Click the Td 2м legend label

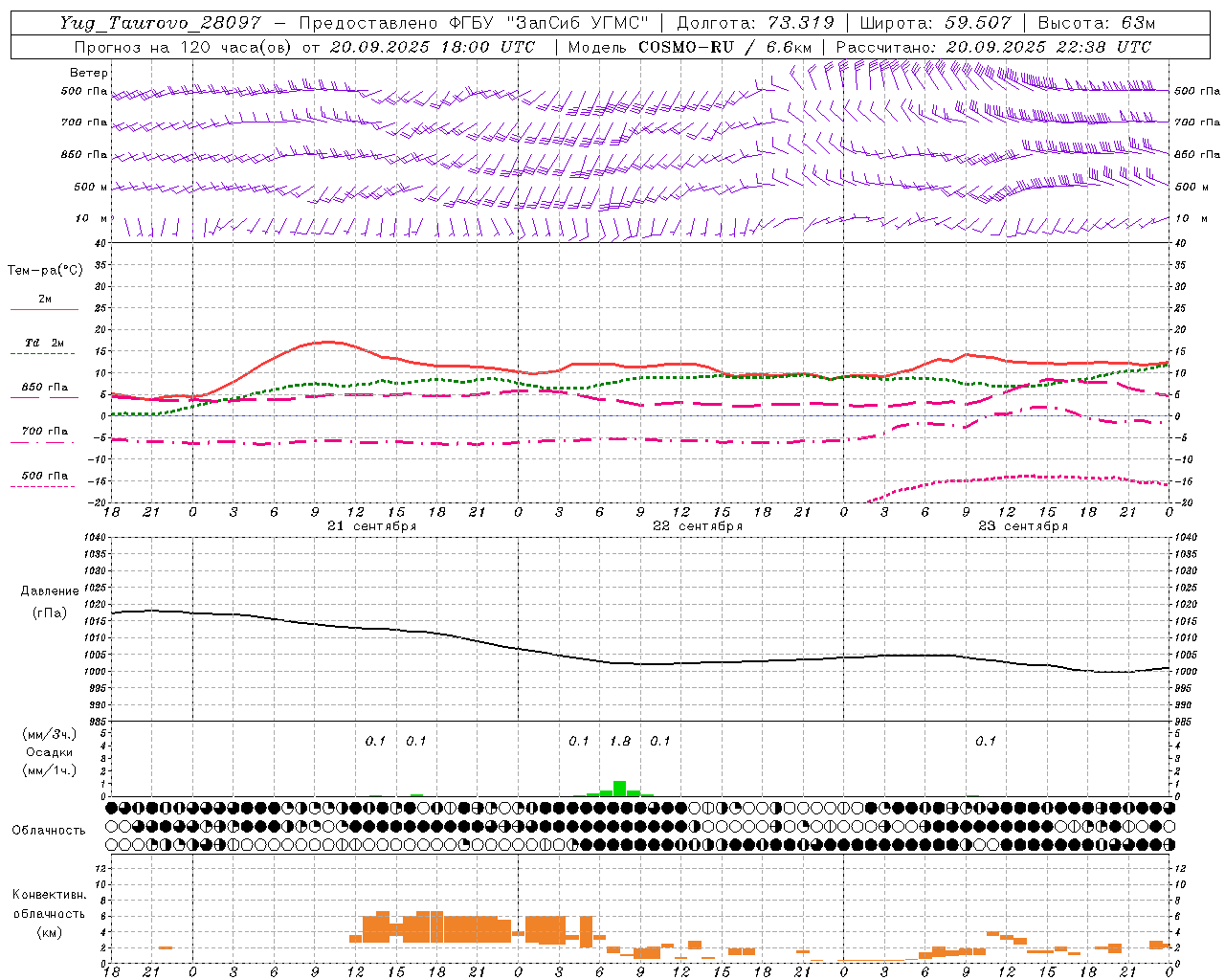pos(45,343)
